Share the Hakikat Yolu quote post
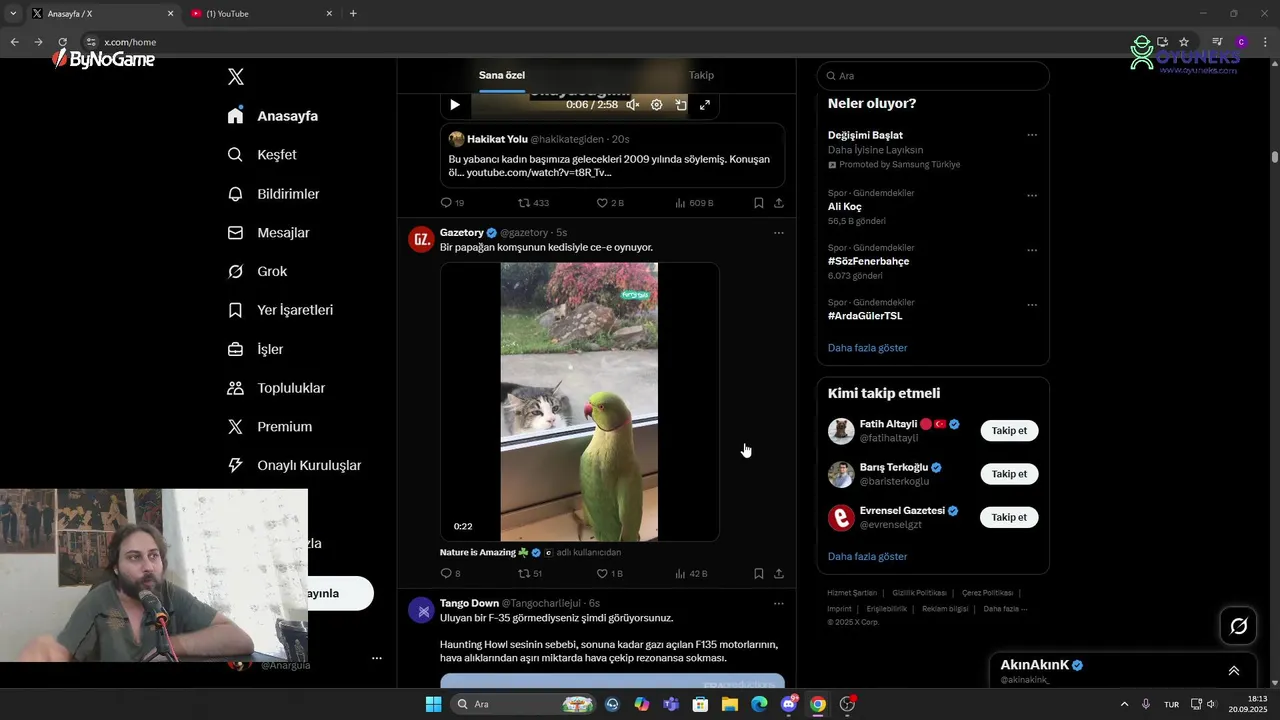 (779, 203)
